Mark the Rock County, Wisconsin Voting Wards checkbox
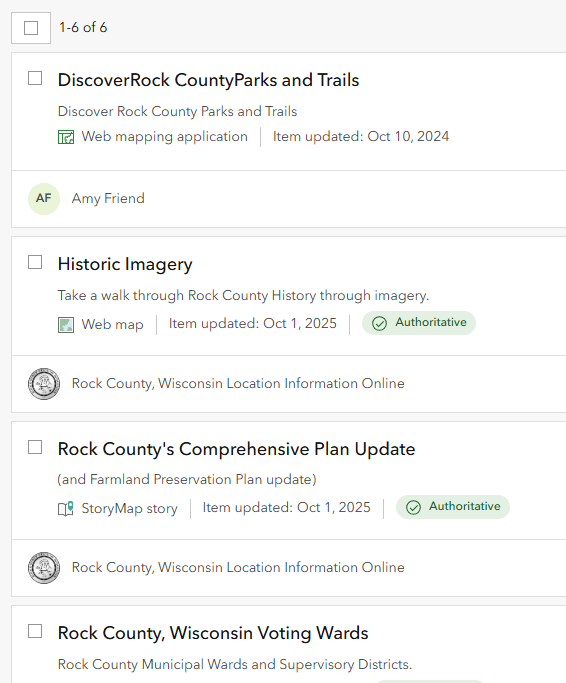This screenshot has width=566, height=683. 35,631
